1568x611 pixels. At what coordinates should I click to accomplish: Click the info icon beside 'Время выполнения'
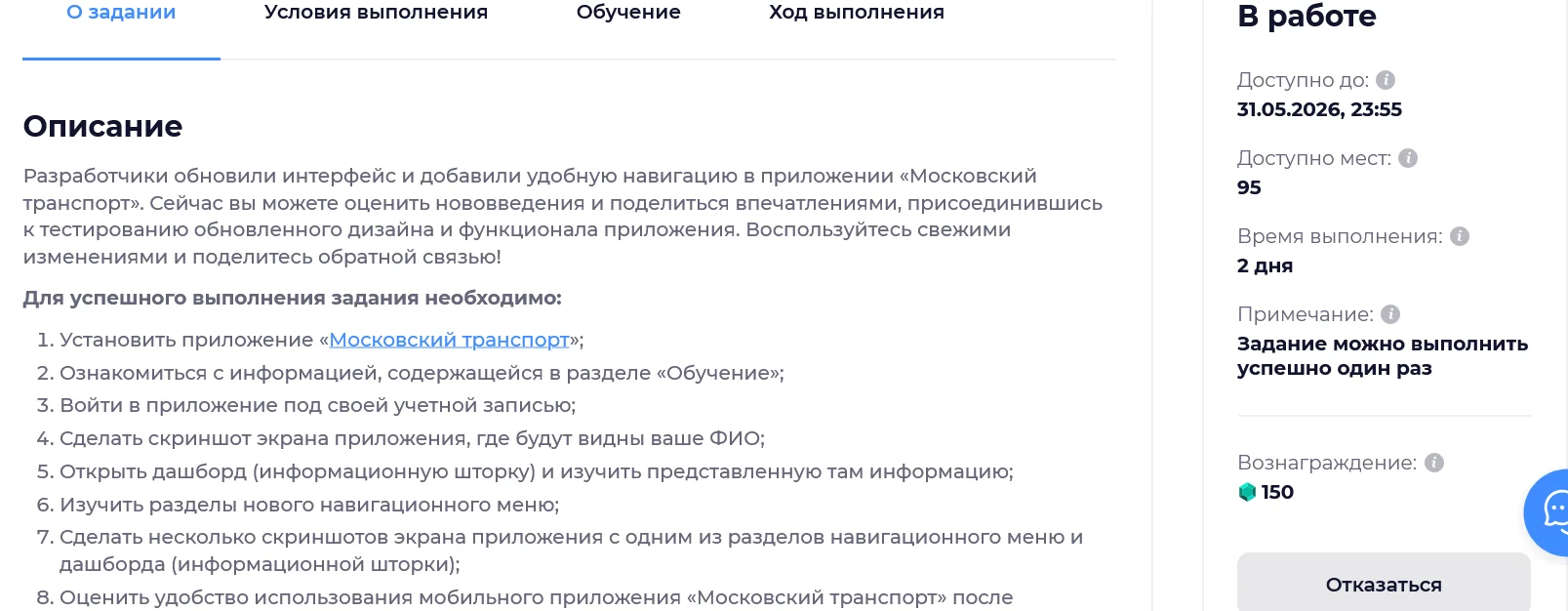(1460, 236)
